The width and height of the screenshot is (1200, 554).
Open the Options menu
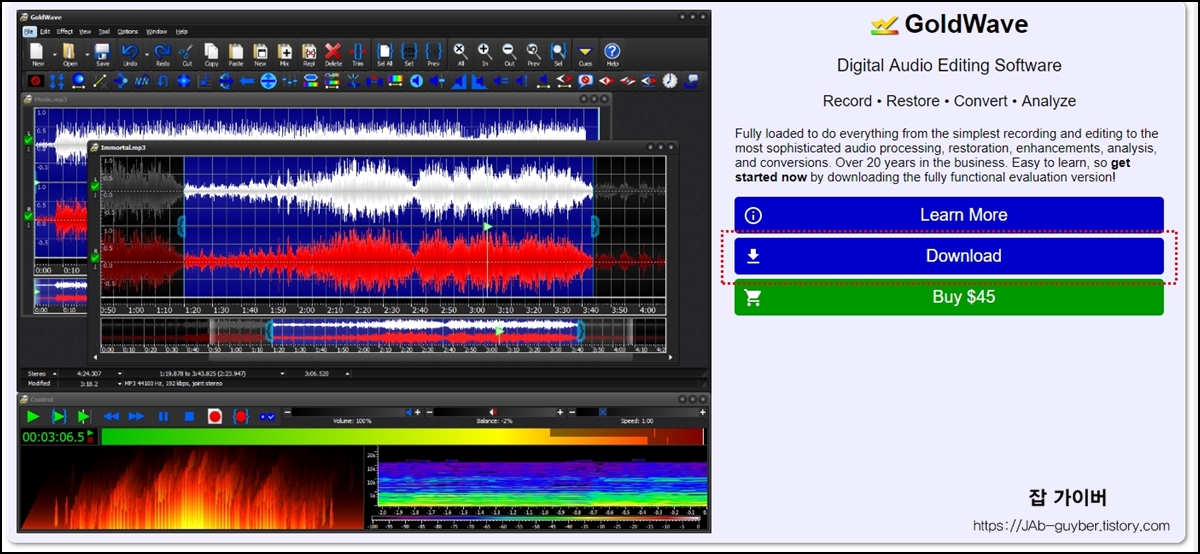[x=128, y=31]
